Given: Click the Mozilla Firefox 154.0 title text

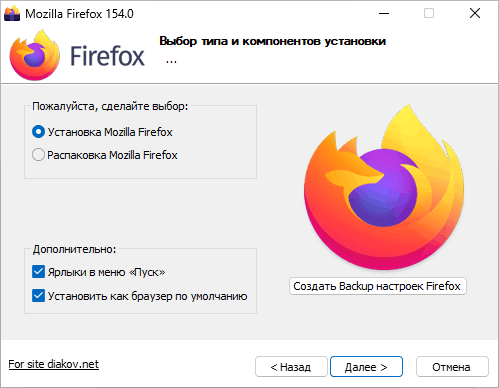Looking at the screenshot, I should click(79, 14).
